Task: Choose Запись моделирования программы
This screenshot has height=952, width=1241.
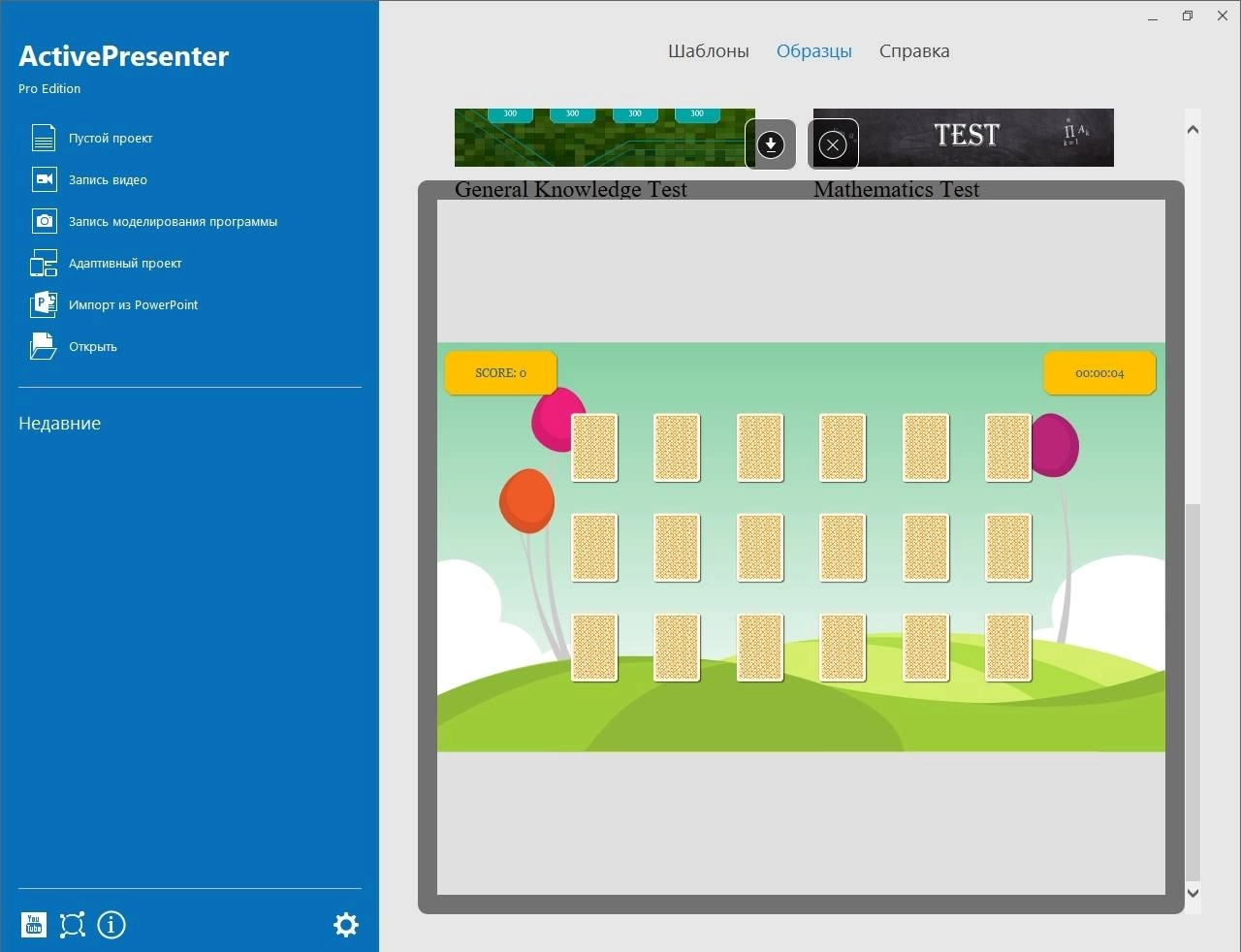Action: 173,221
